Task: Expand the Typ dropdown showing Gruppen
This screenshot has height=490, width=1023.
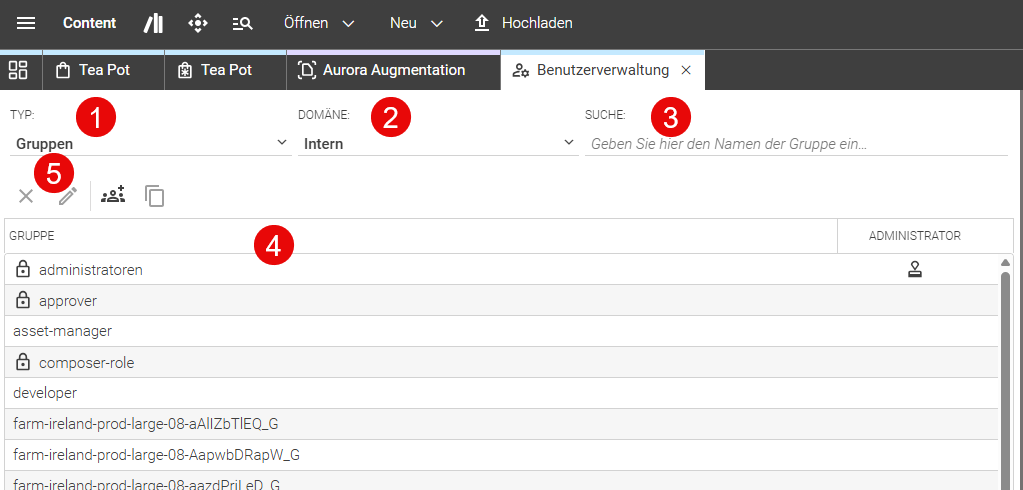Action: click(151, 144)
